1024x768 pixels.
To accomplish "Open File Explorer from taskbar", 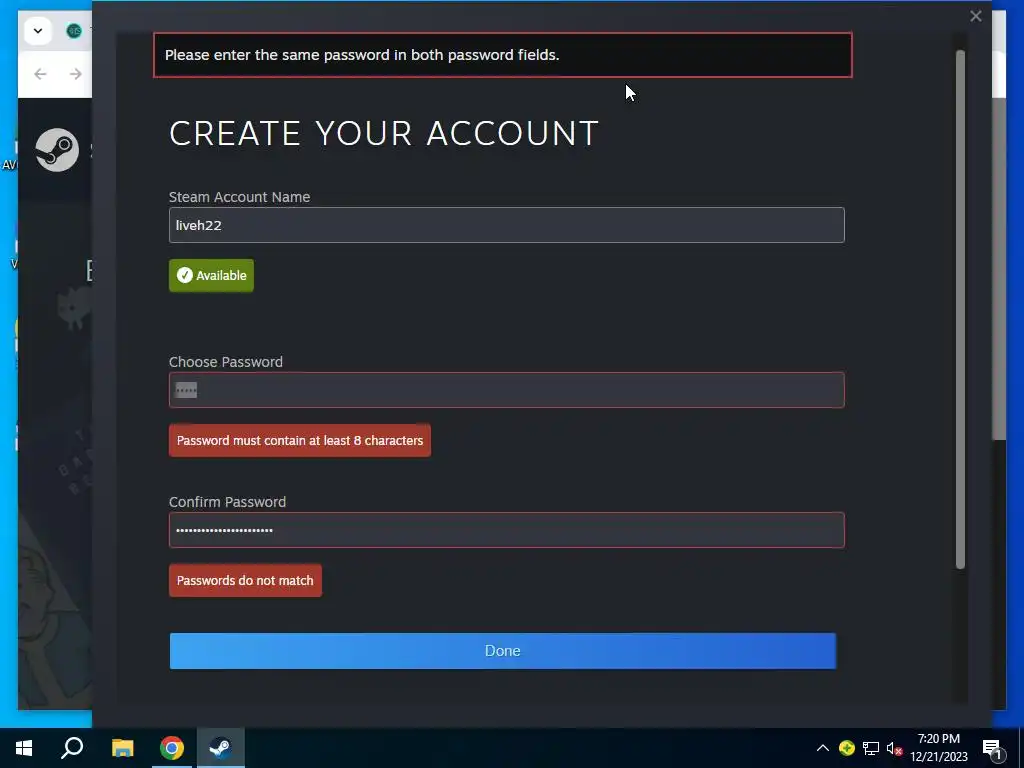I will pyautogui.click(x=122, y=748).
